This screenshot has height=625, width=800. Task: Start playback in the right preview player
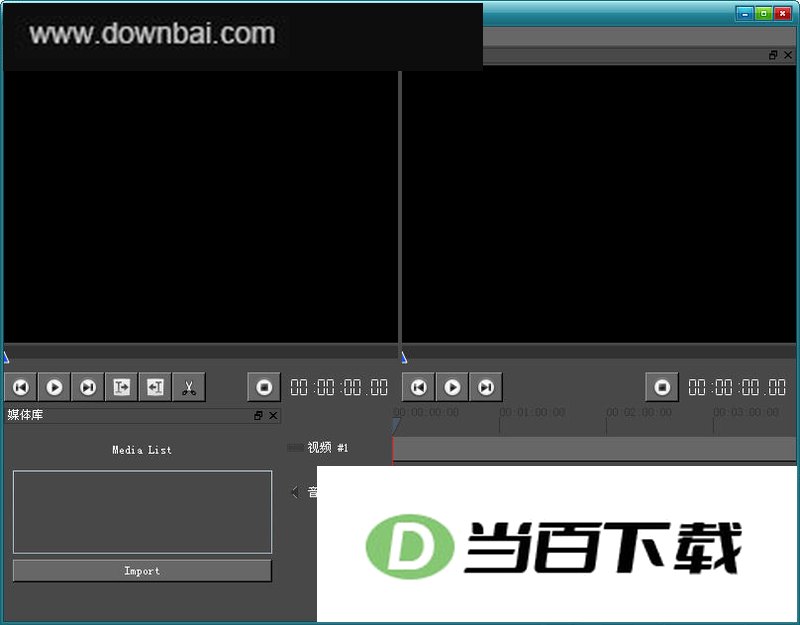(452, 387)
